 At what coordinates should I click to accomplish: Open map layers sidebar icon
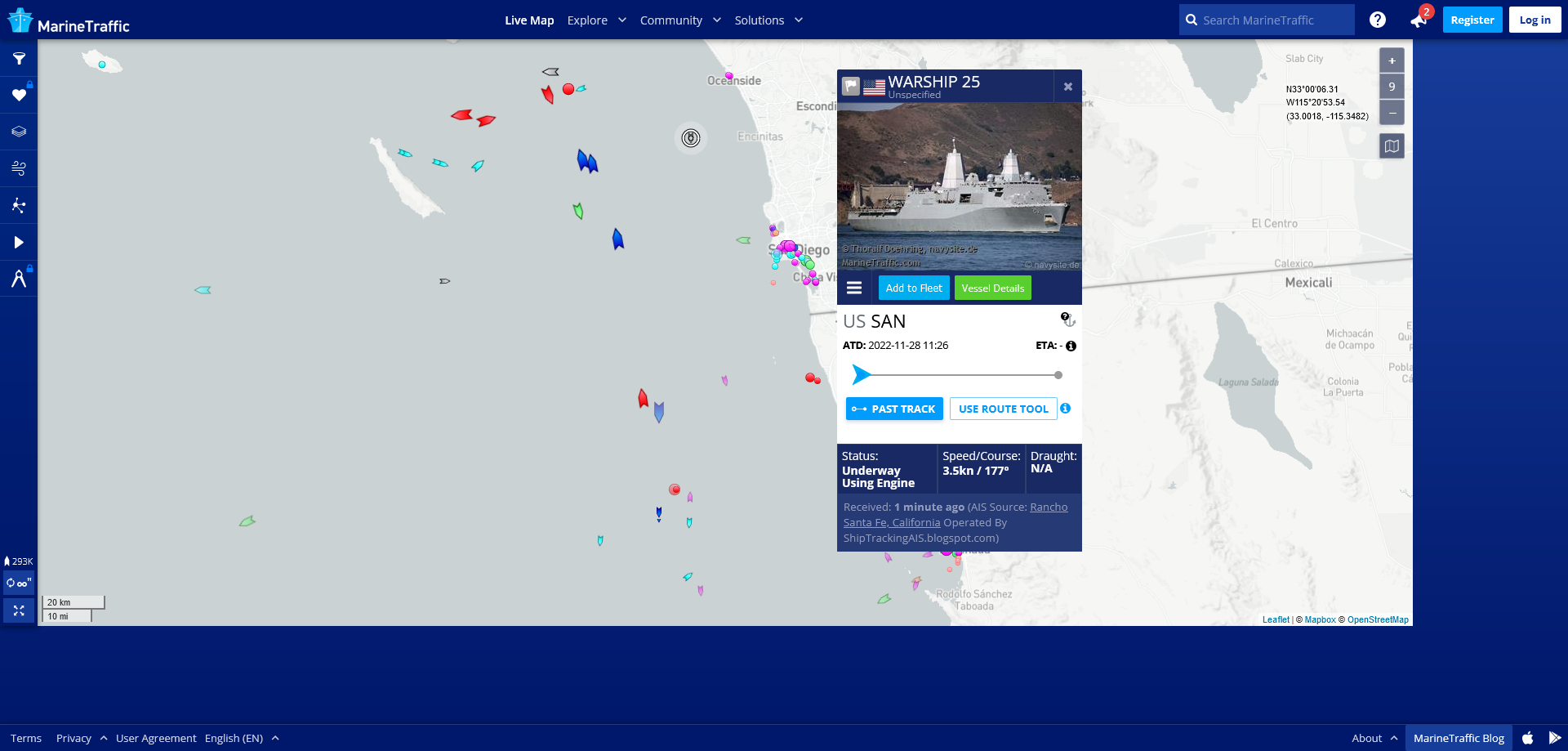[19, 132]
